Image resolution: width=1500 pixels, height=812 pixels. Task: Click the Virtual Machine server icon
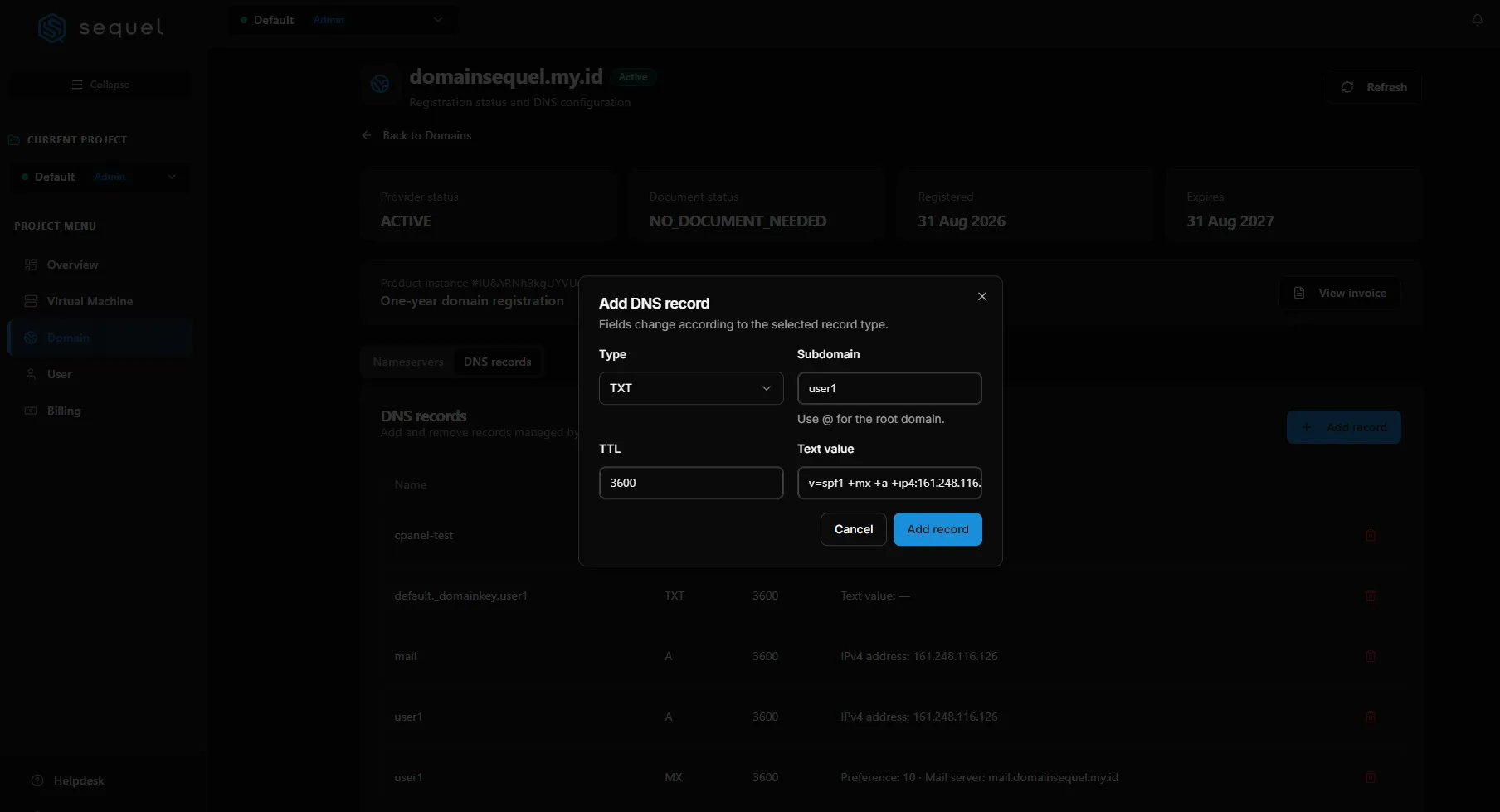click(x=31, y=301)
